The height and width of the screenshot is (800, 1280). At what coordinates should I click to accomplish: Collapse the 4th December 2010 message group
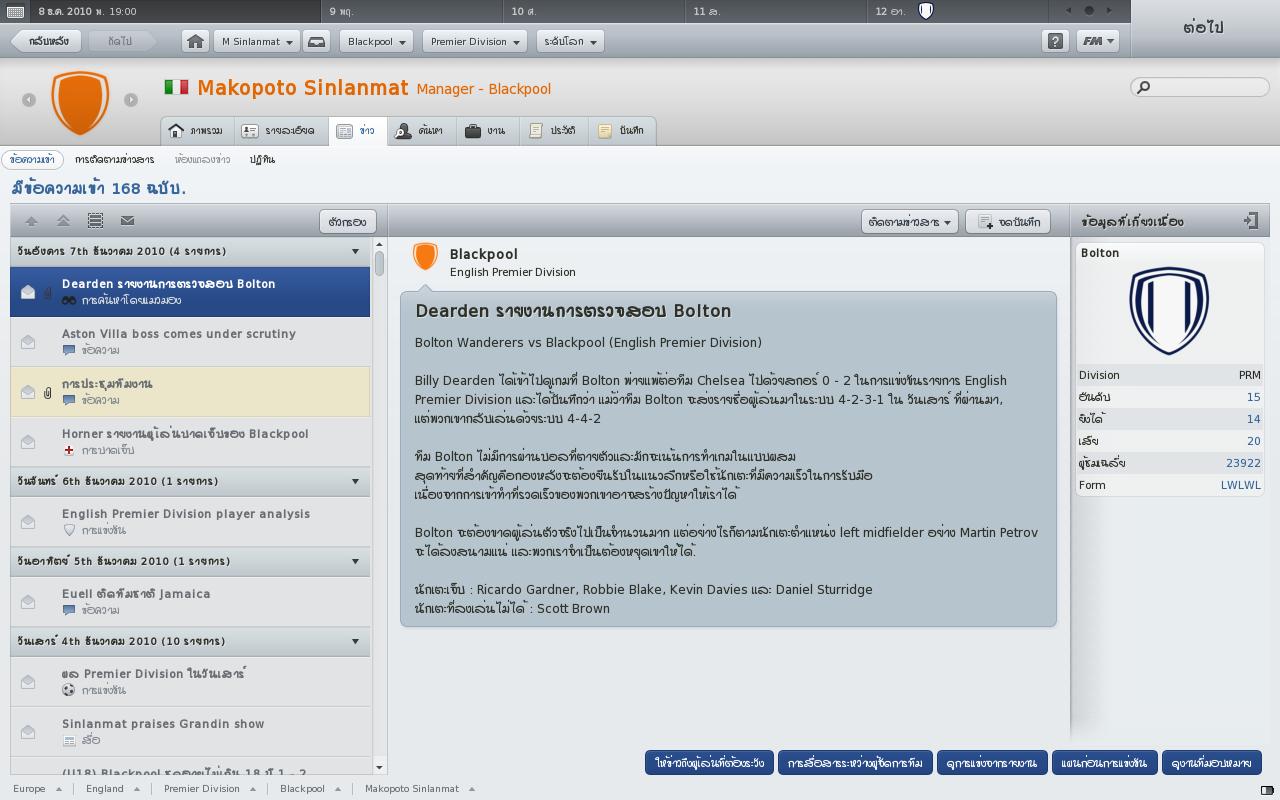click(x=355, y=641)
